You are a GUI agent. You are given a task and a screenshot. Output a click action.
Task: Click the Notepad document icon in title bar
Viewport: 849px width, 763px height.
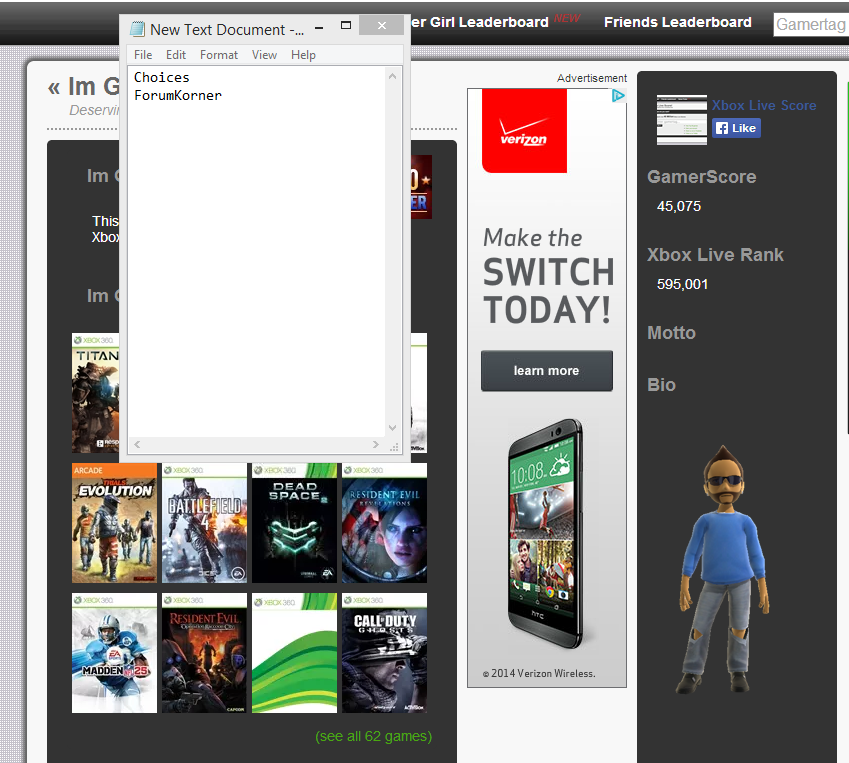click(x=138, y=29)
